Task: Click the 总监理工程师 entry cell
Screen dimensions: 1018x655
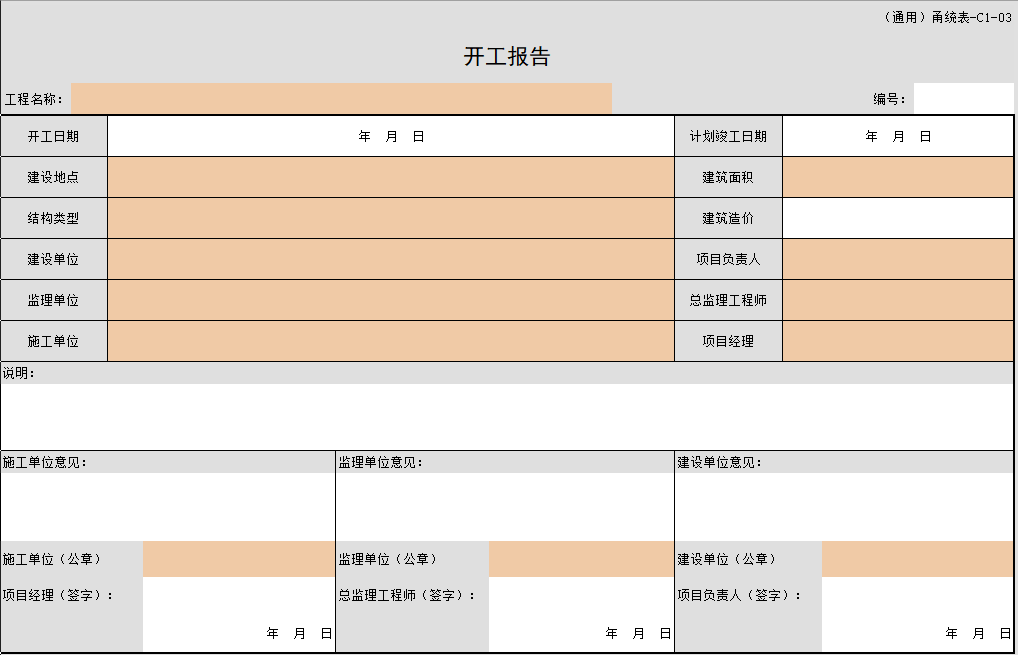Action: coord(897,300)
